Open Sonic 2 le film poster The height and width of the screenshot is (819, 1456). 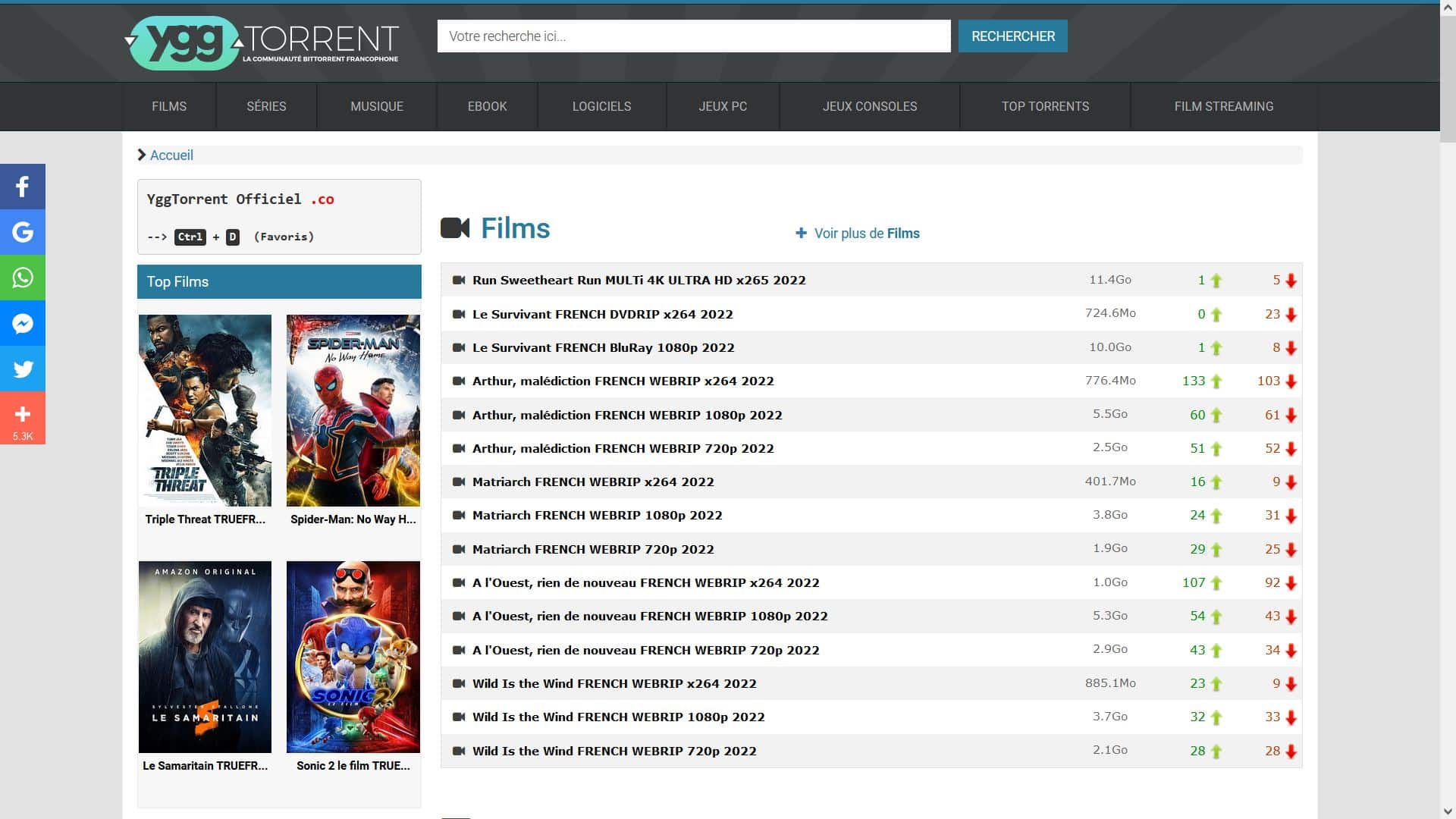[353, 657]
